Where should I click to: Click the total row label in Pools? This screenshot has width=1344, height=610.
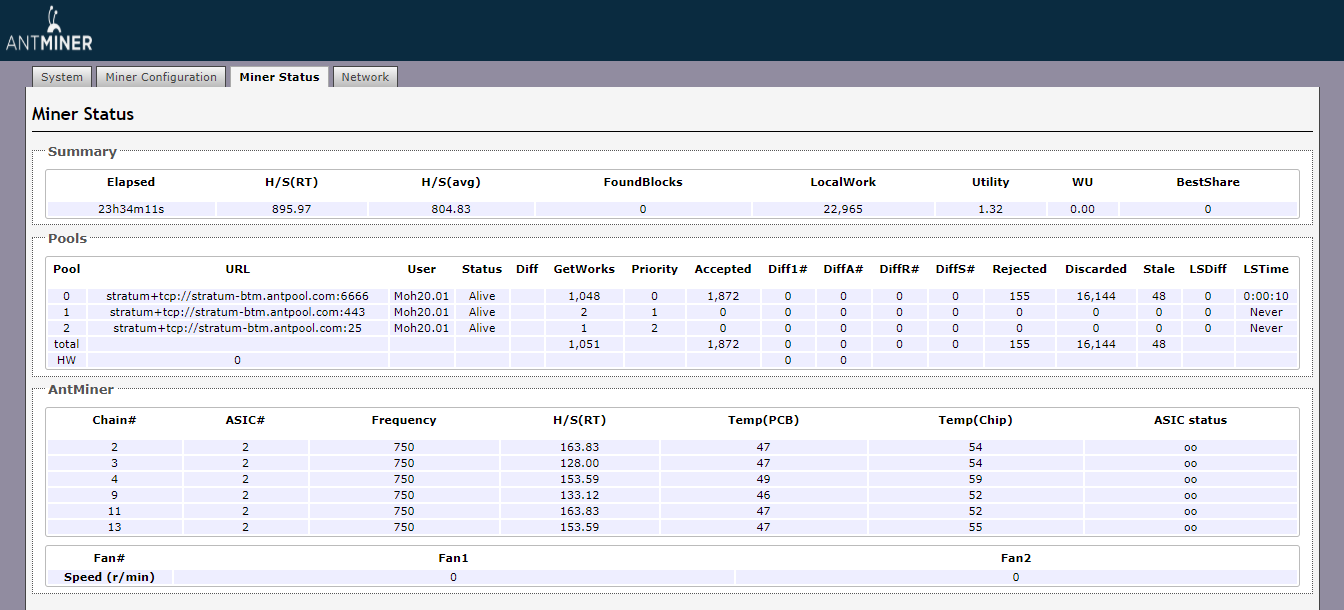(x=66, y=344)
